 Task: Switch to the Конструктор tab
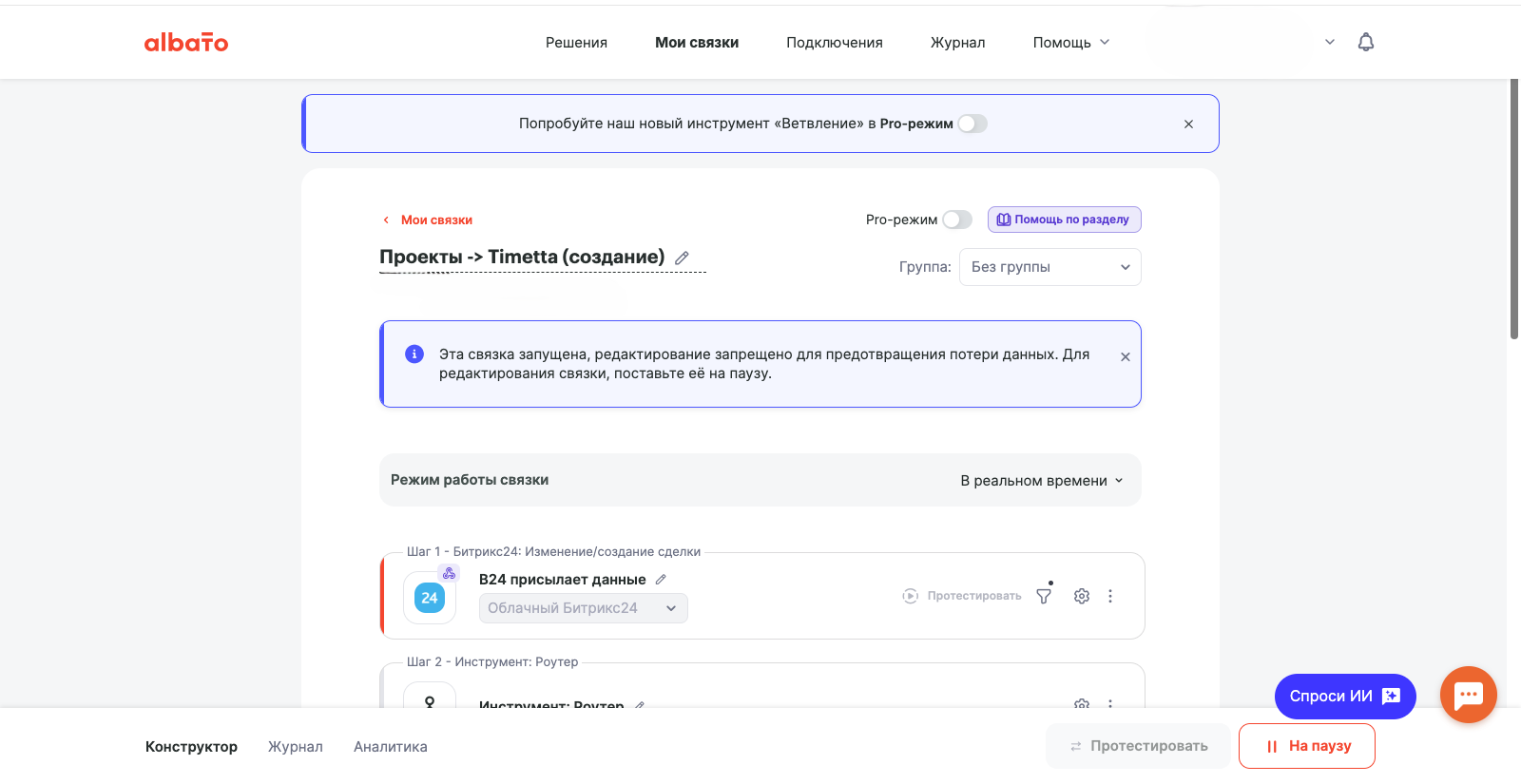click(x=191, y=747)
